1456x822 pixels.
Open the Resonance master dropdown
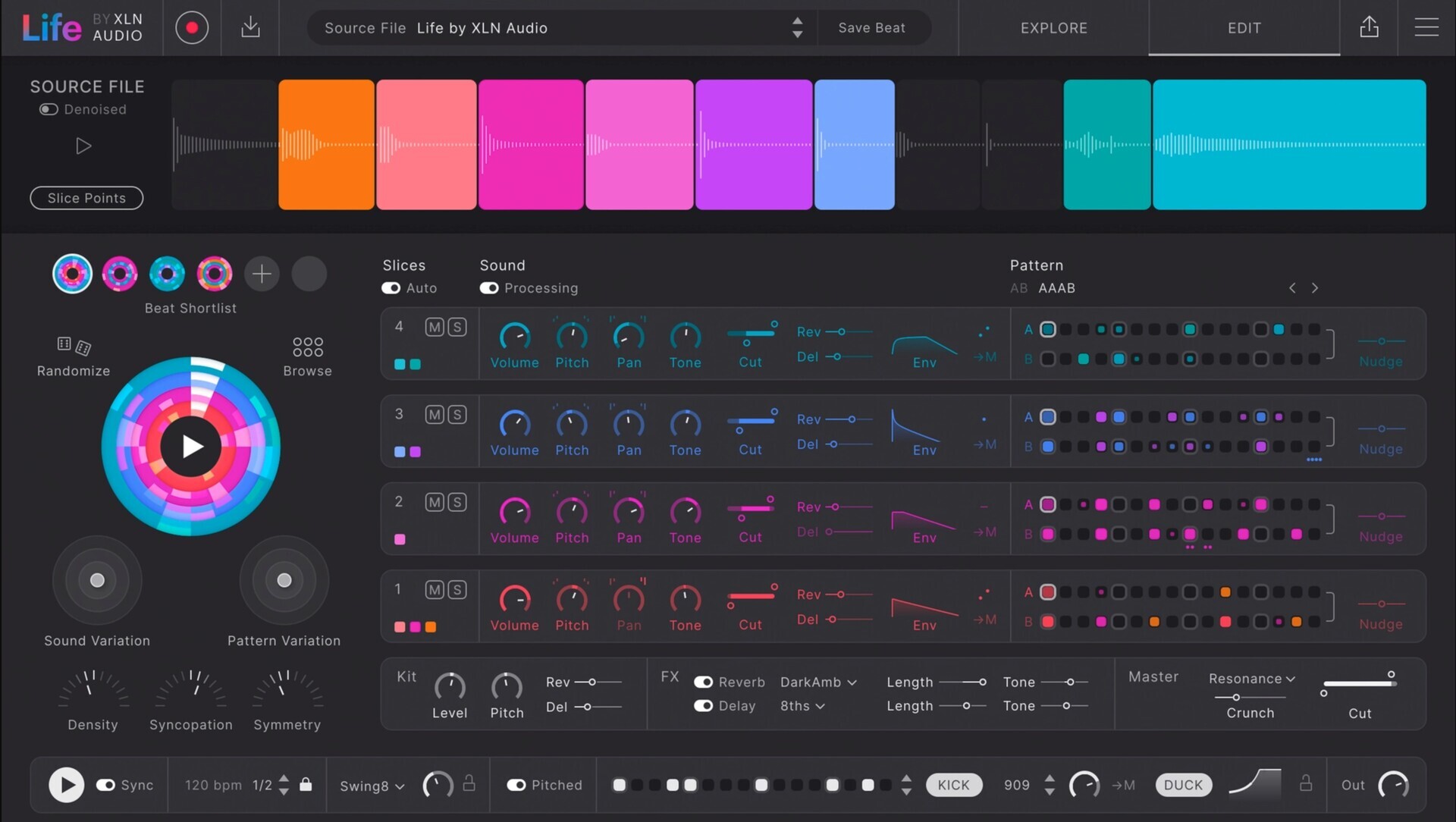click(1251, 679)
